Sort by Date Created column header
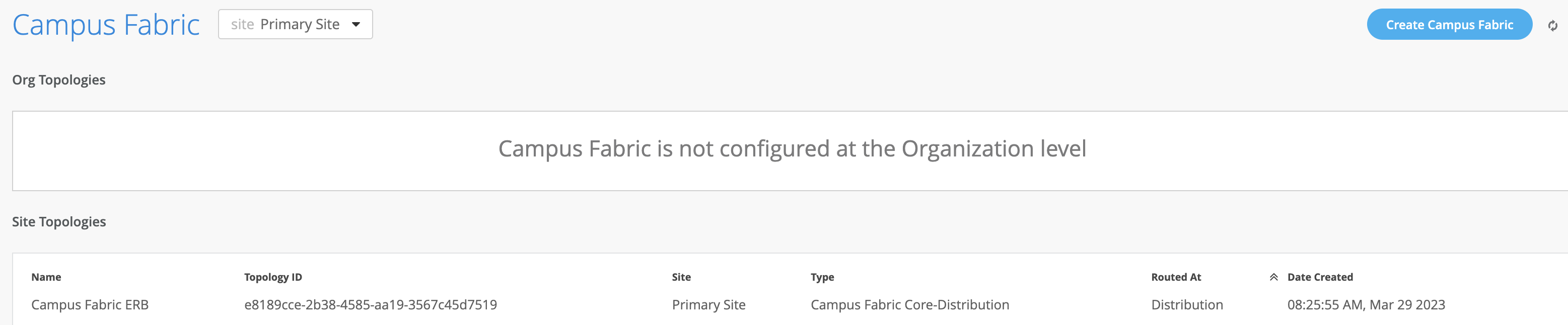This screenshot has width=1568, height=325. point(1320,278)
